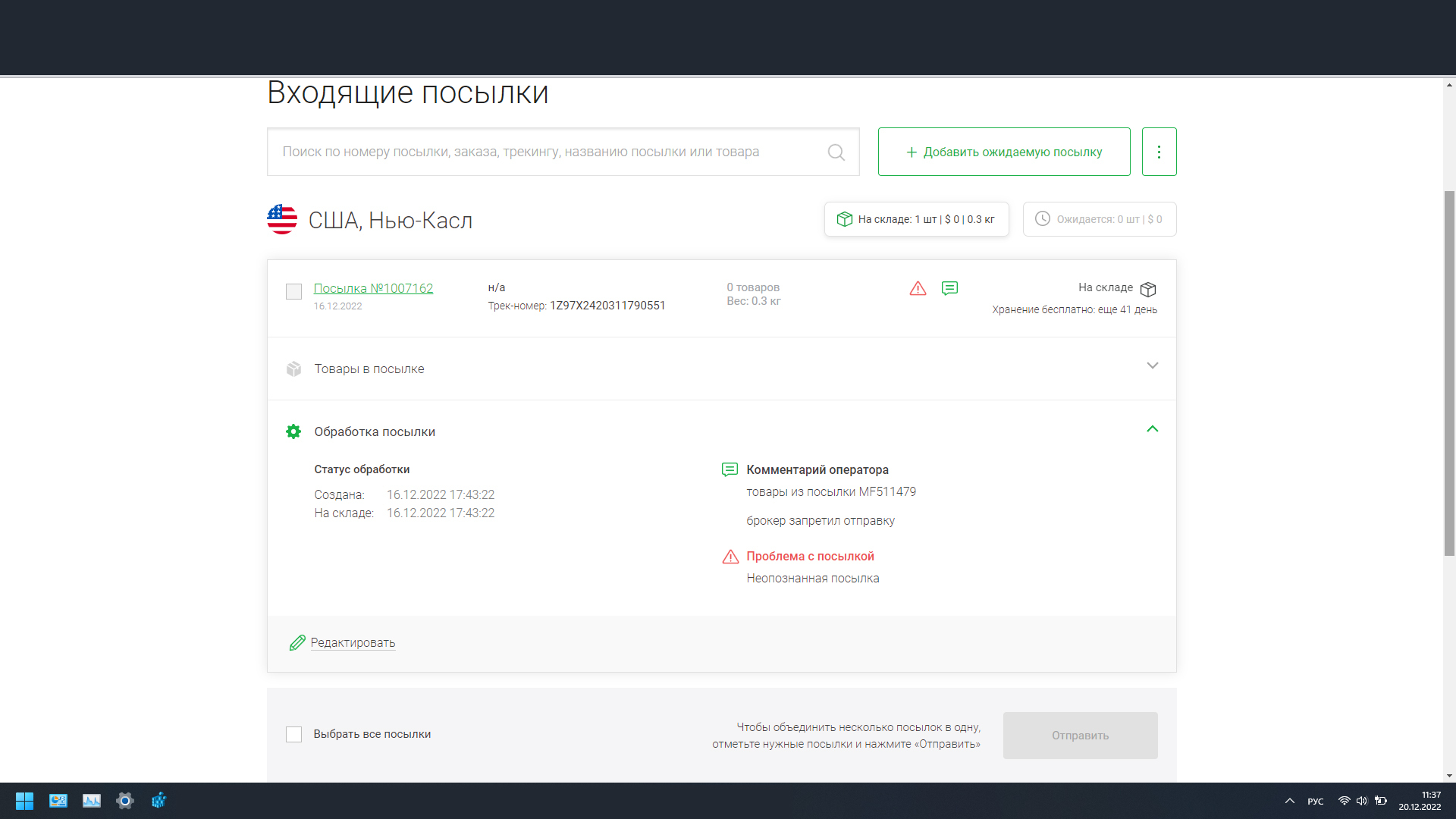Screen dimensions: 1456x819
Task: Open the Windows Start menu
Action: pyautogui.click(x=24, y=801)
